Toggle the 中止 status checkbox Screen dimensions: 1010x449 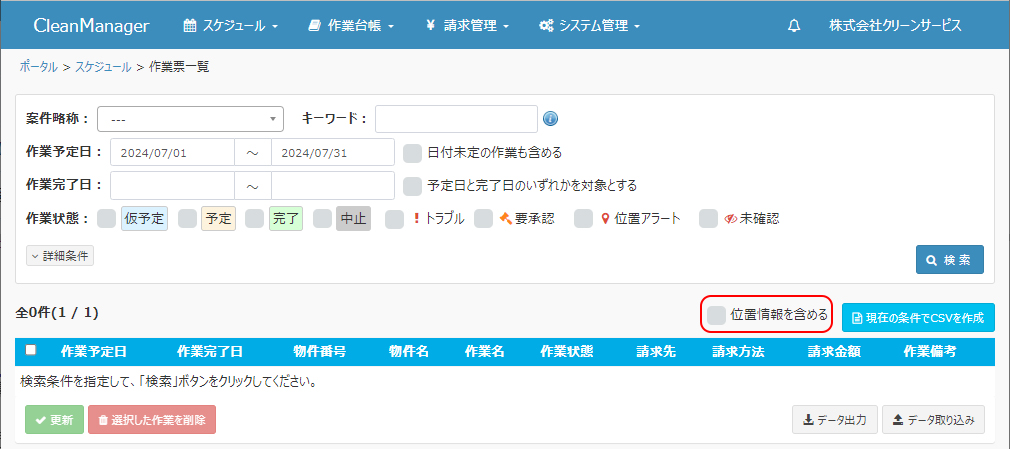tap(322, 218)
